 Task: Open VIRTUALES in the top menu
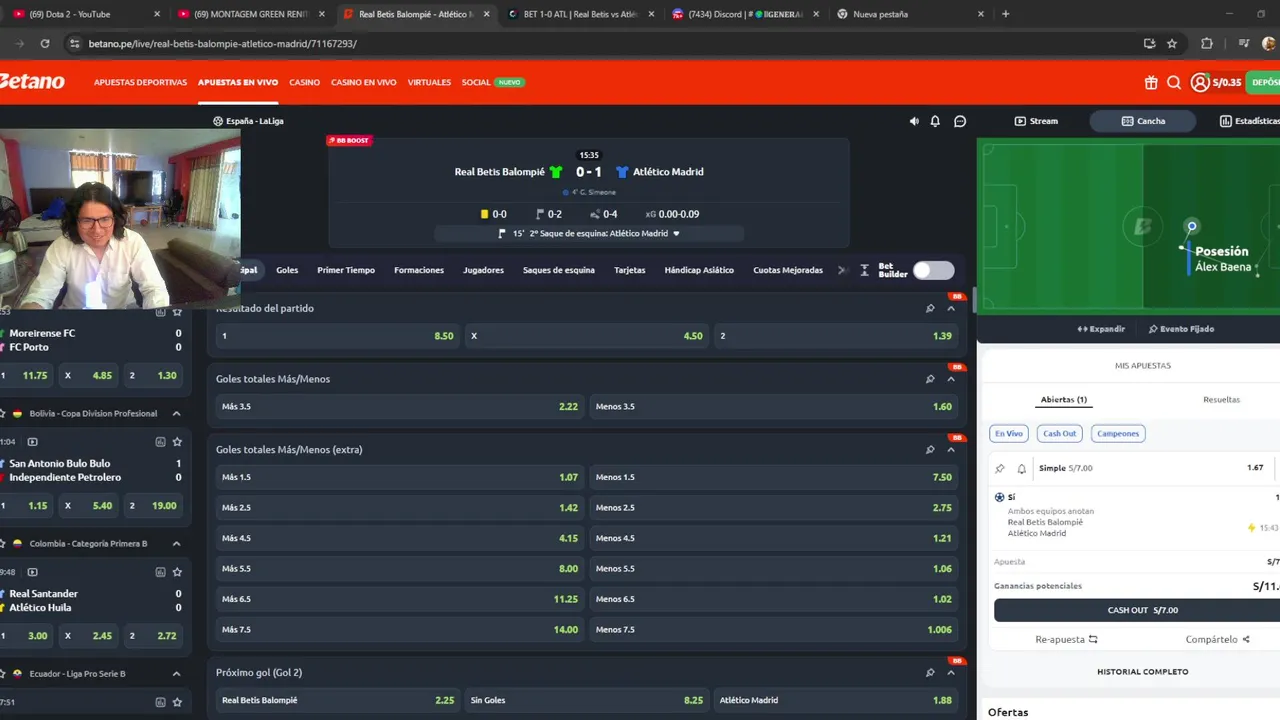click(x=429, y=82)
